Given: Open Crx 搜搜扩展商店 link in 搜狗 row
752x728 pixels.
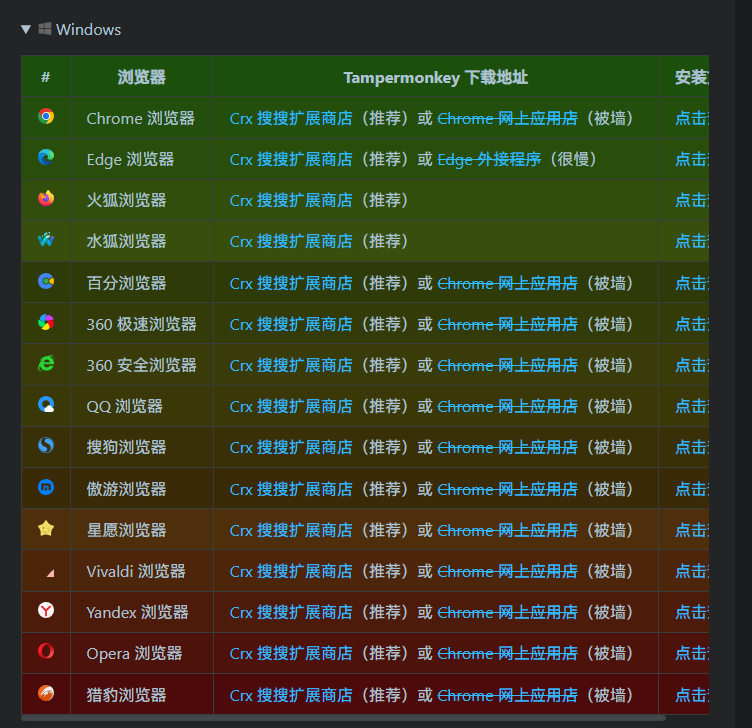Looking at the screenshot, I should coord(291,447).
